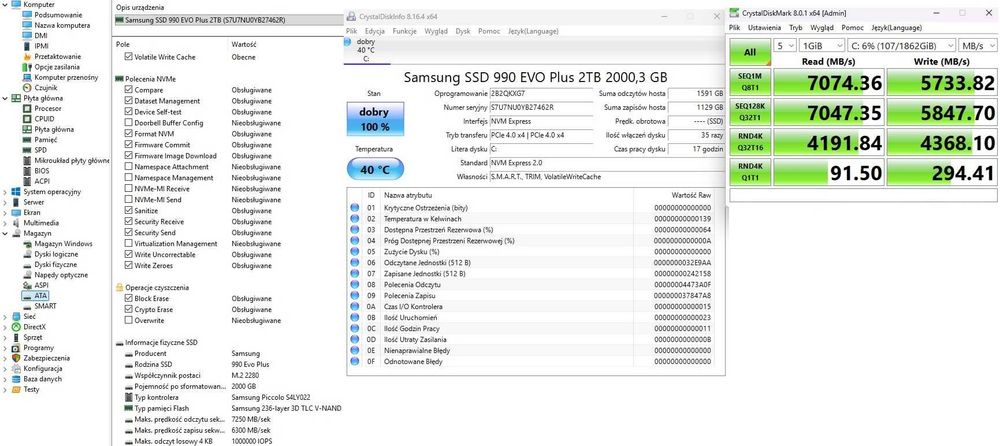Collapse the Płyta główna tree node

[x=6, y=98]
